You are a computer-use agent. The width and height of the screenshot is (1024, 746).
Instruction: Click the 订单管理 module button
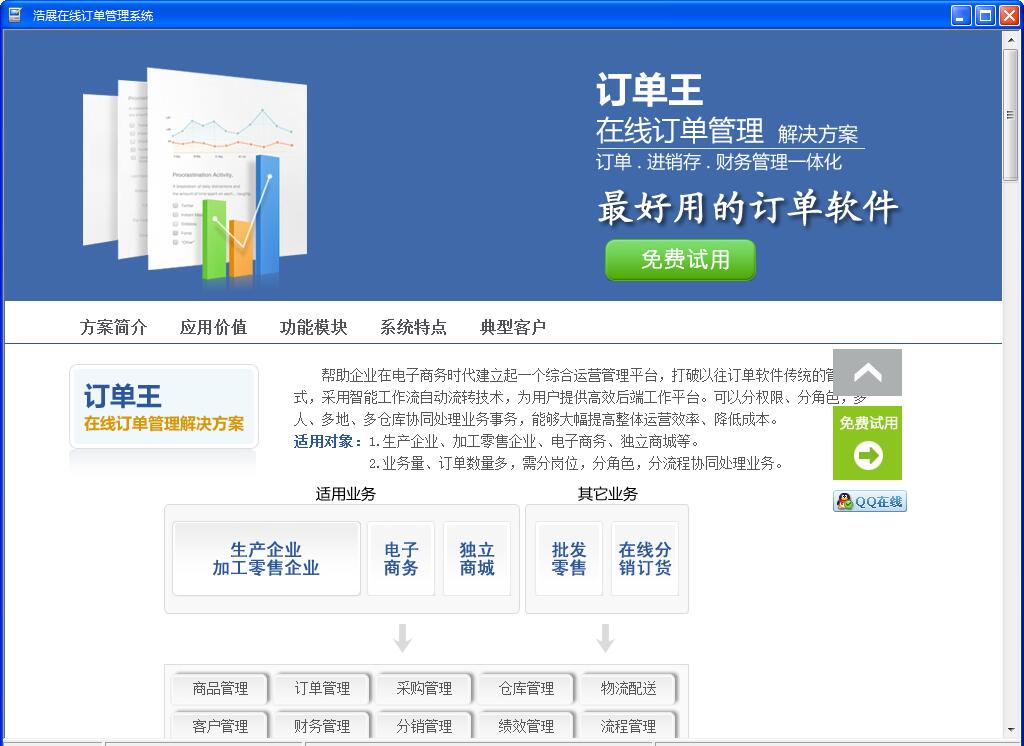pos(322,688)
